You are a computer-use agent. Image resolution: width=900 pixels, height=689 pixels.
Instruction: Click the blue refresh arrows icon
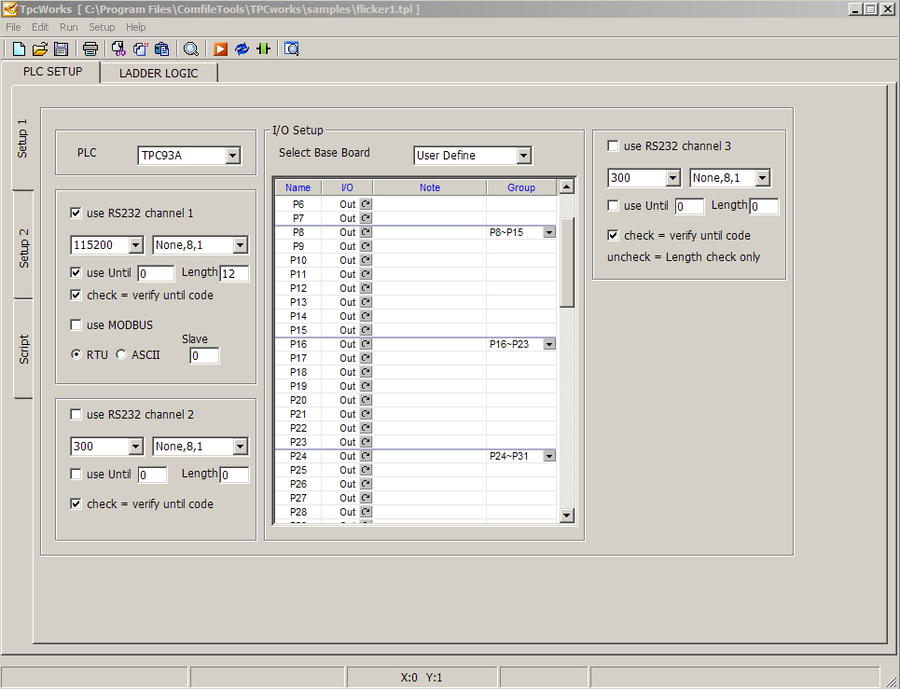point(242,49)
